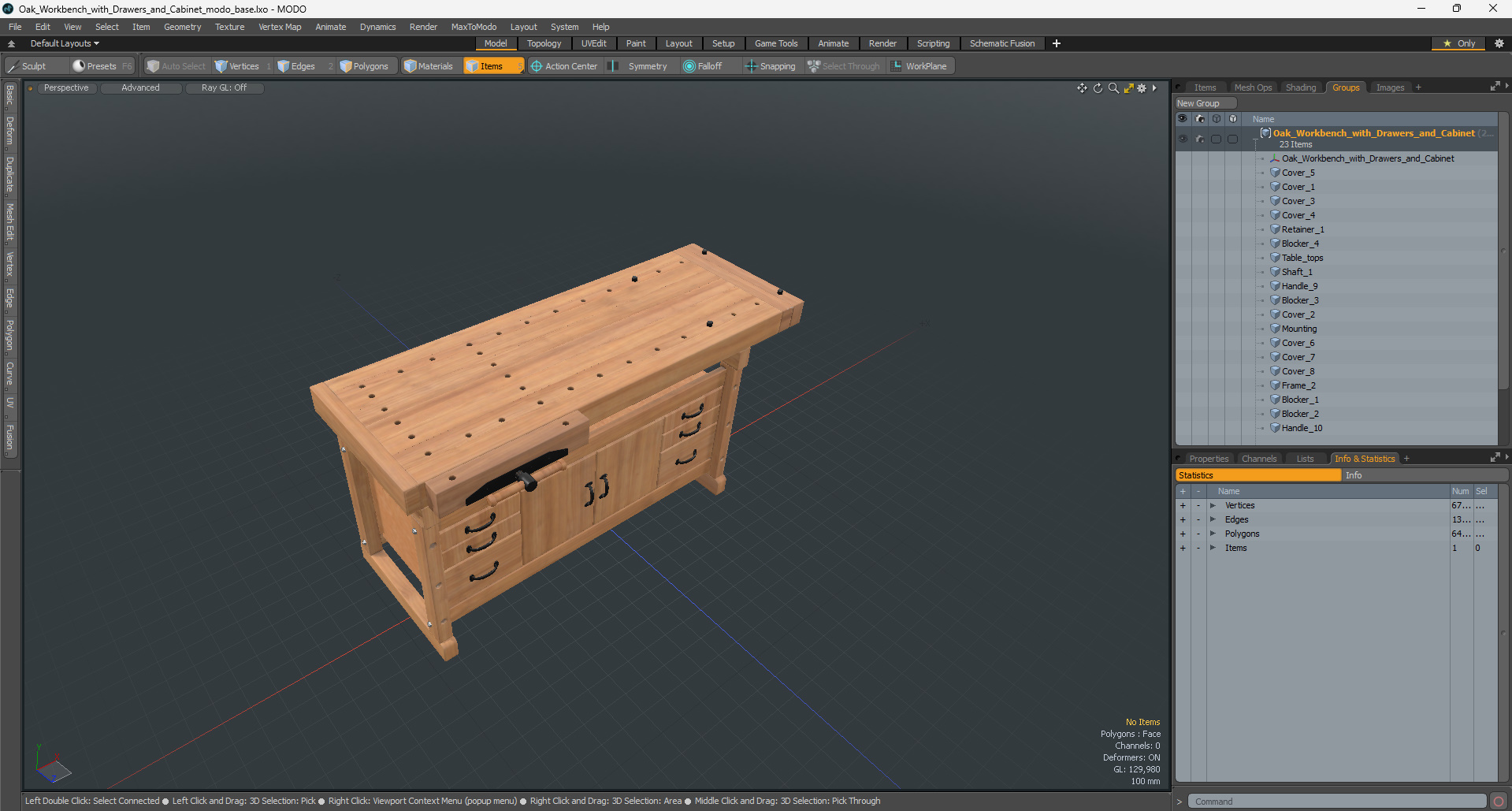The height and width of the screenshot is (811, 1512).
Task: Click the viewport pan (move) icon
Action: click(x=1082, y=88)
